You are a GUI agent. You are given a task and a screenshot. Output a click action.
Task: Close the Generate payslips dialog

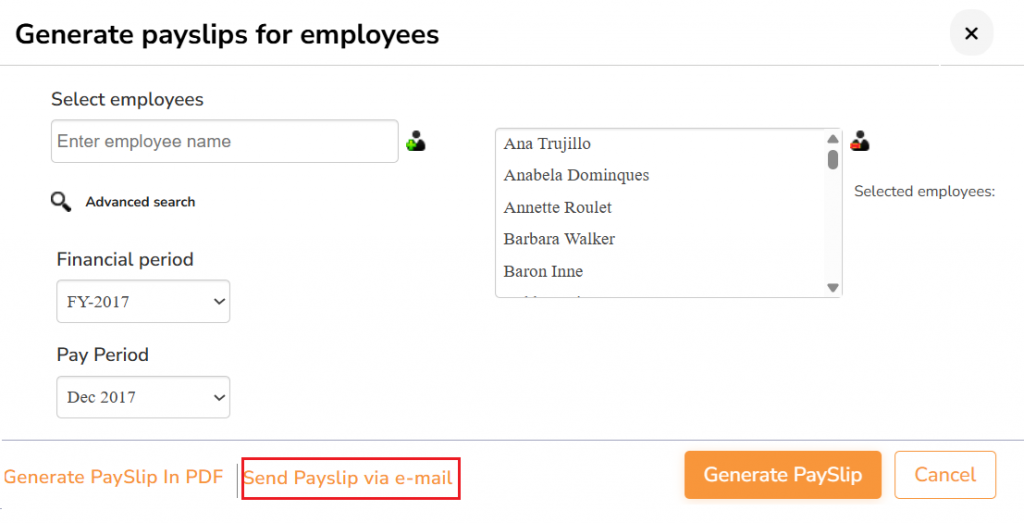point(970,34)
